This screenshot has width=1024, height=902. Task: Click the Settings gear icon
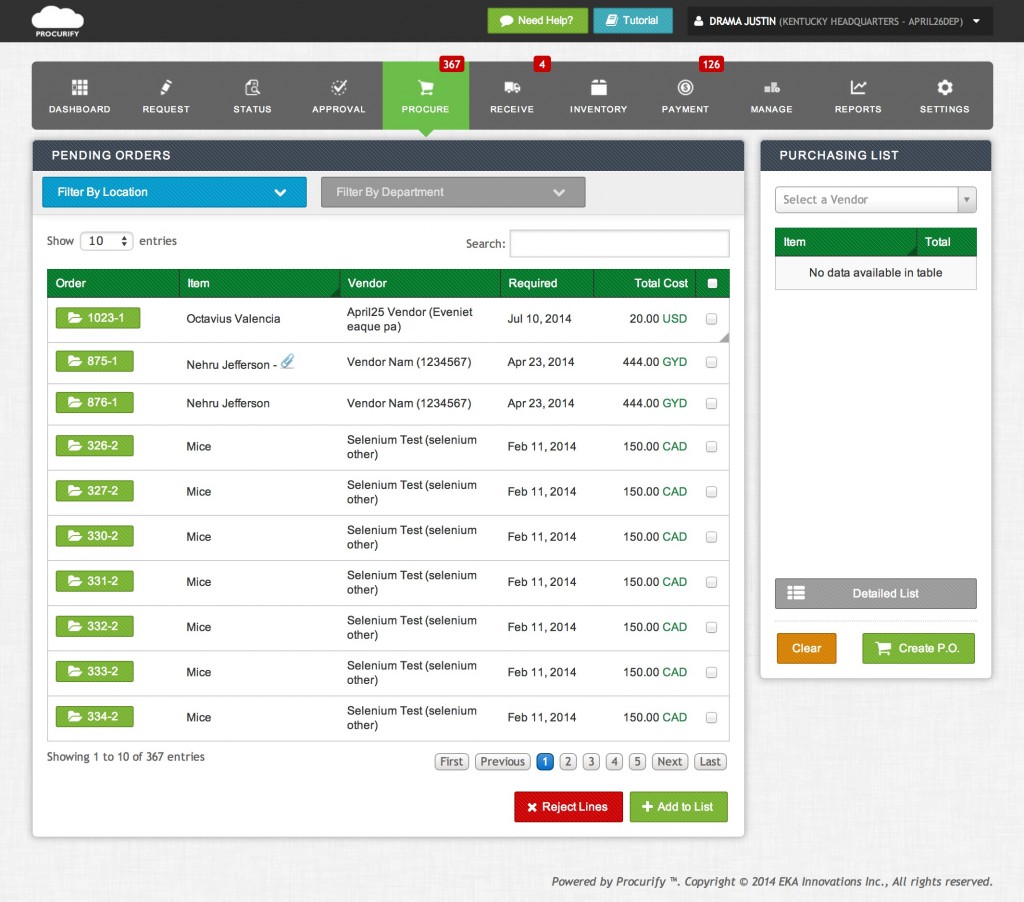point(945,88)
